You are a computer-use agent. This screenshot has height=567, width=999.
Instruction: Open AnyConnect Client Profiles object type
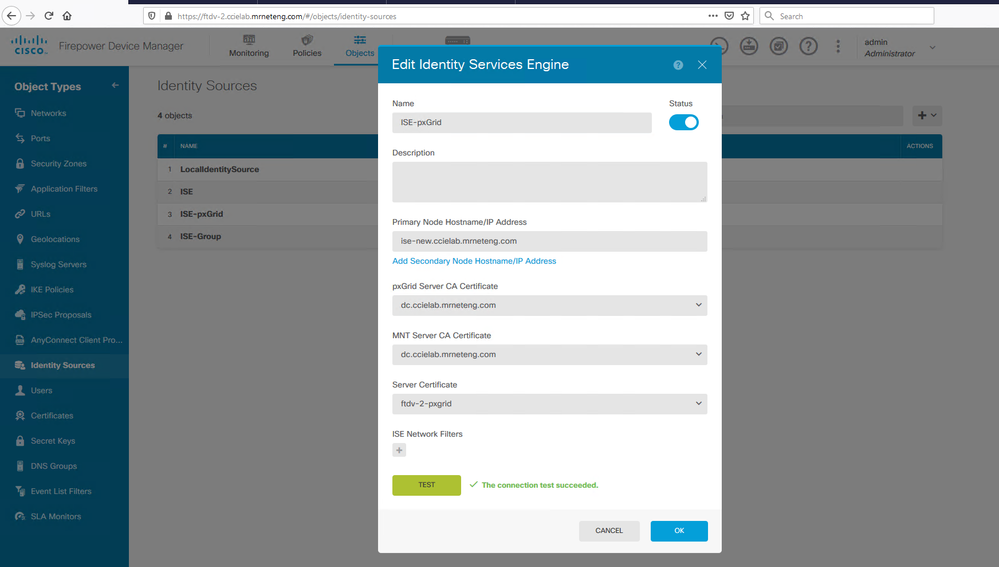pyautogui.click(x=76, y=340)
